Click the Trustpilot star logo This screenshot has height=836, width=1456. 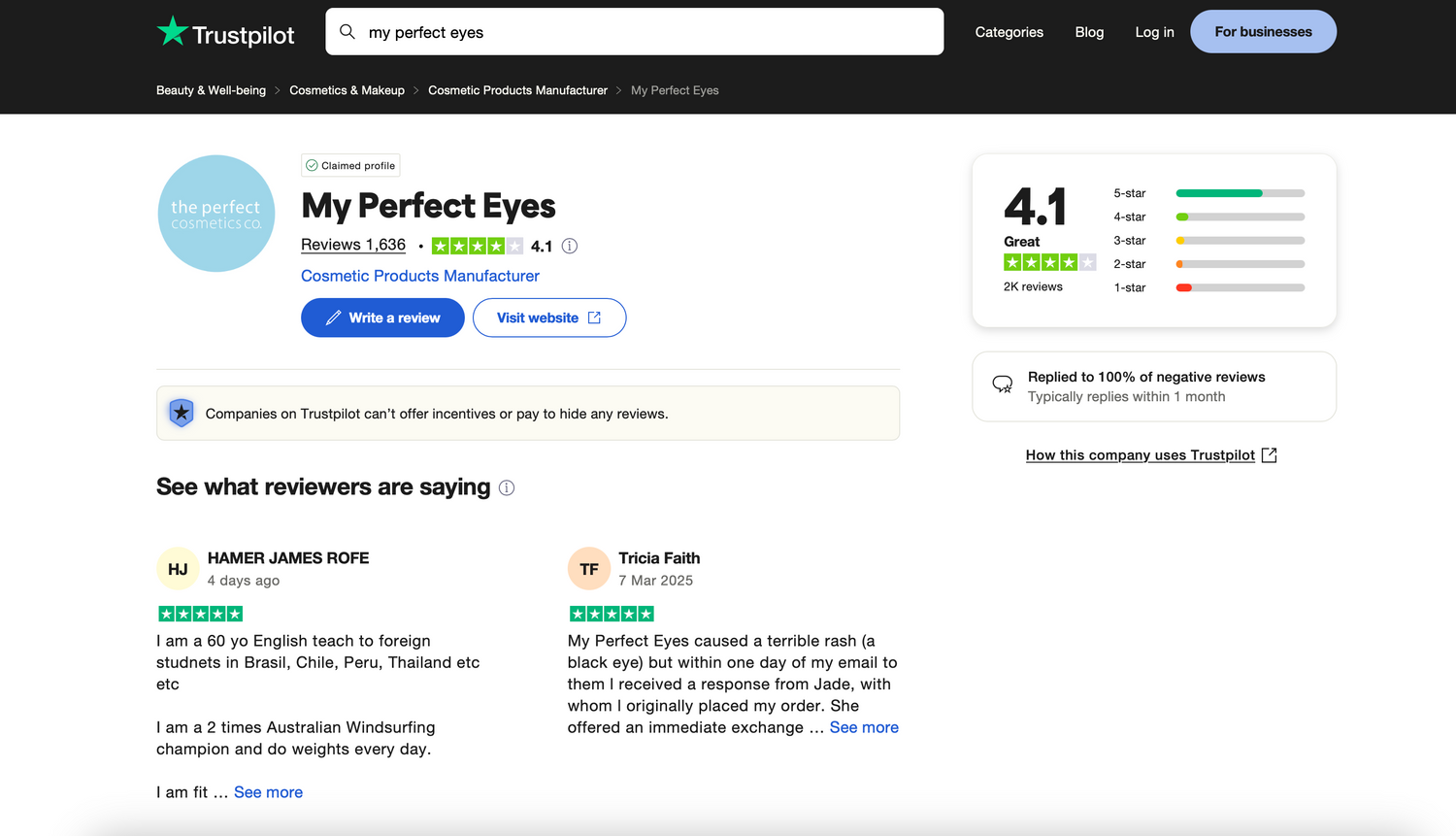[x=172, y=29]
